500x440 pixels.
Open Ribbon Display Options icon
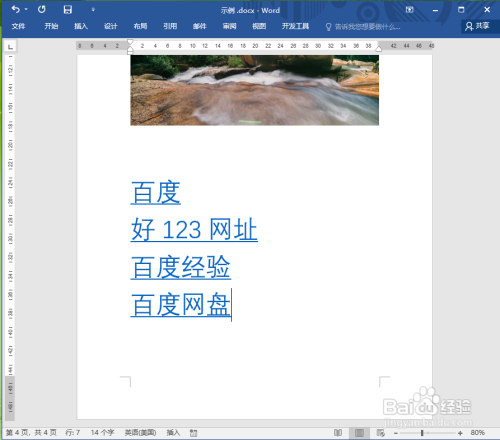coord(409,10)
